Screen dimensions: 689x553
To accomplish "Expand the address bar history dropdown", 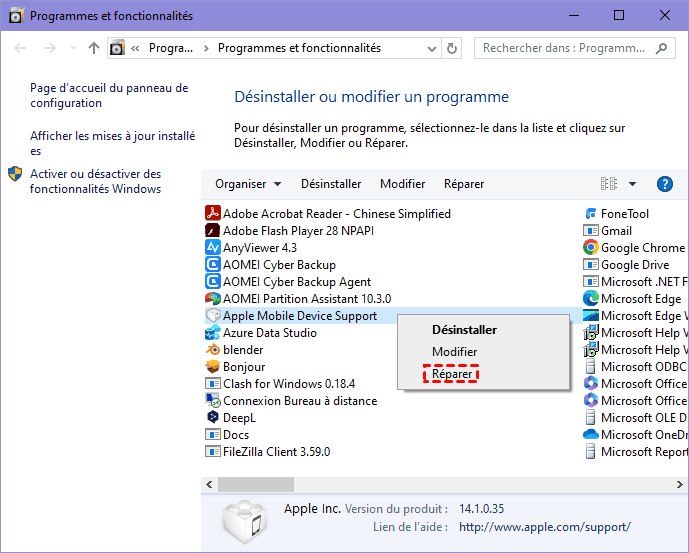I will [x=431, y=48].
